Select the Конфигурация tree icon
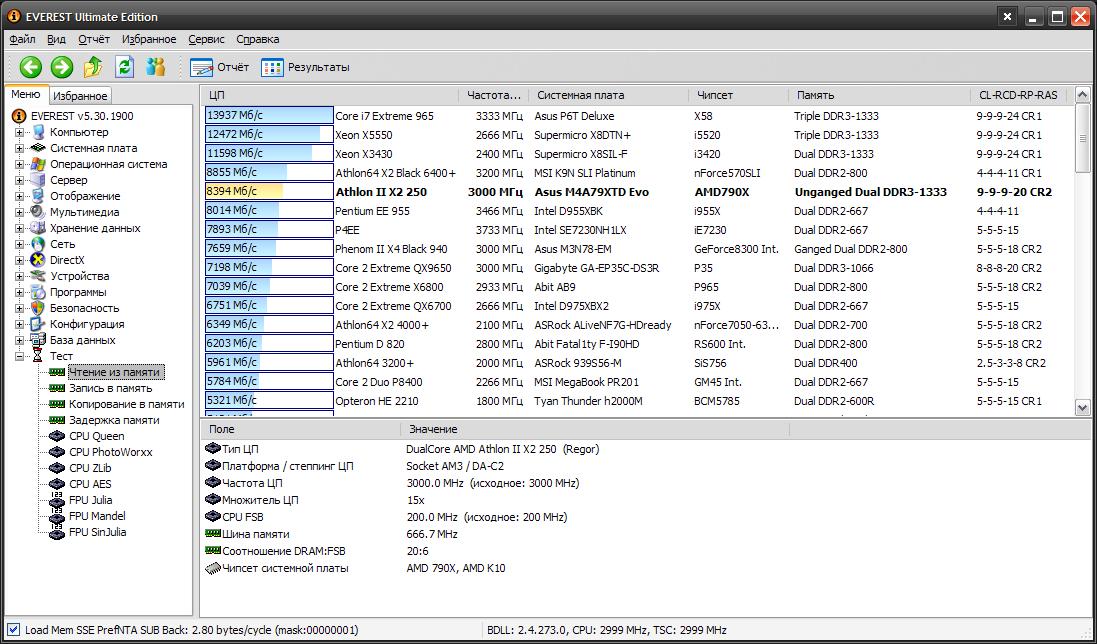This screenshot has height=644, width=1097. [x=38, y=324]
